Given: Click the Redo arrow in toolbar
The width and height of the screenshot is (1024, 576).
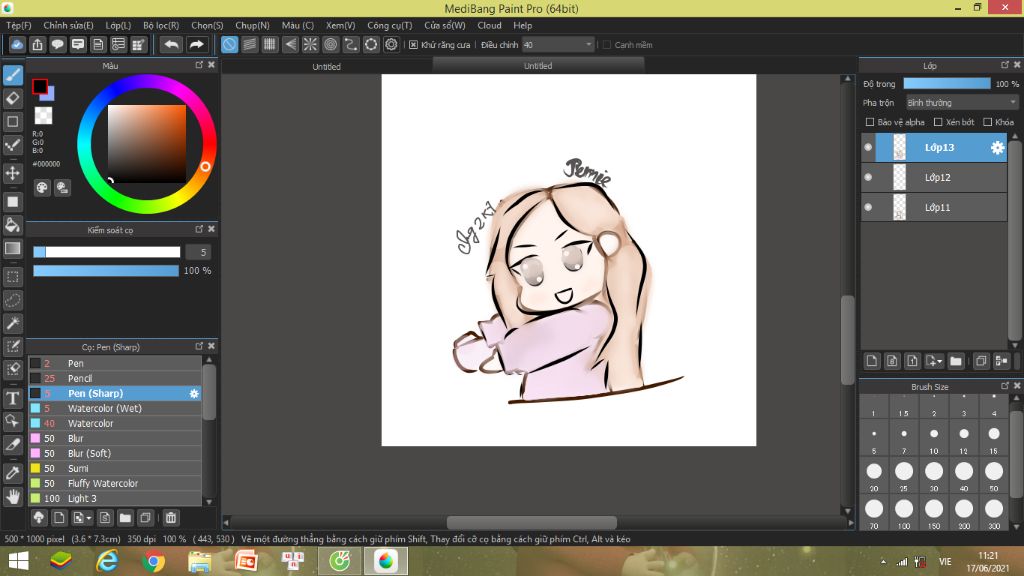Looking at the screenshot, I should [x=197, y=44].
